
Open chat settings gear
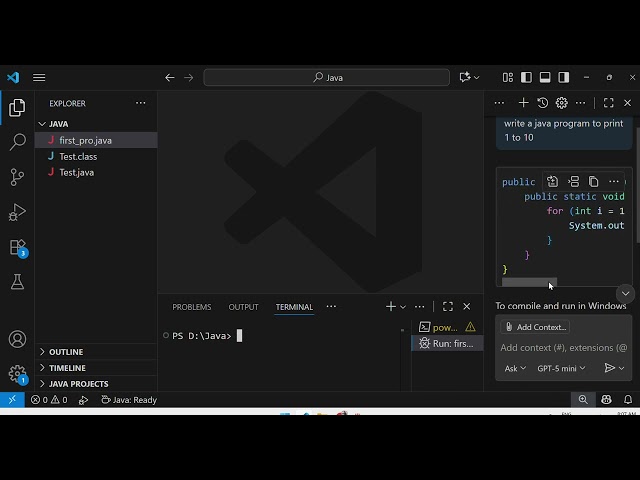562,103
